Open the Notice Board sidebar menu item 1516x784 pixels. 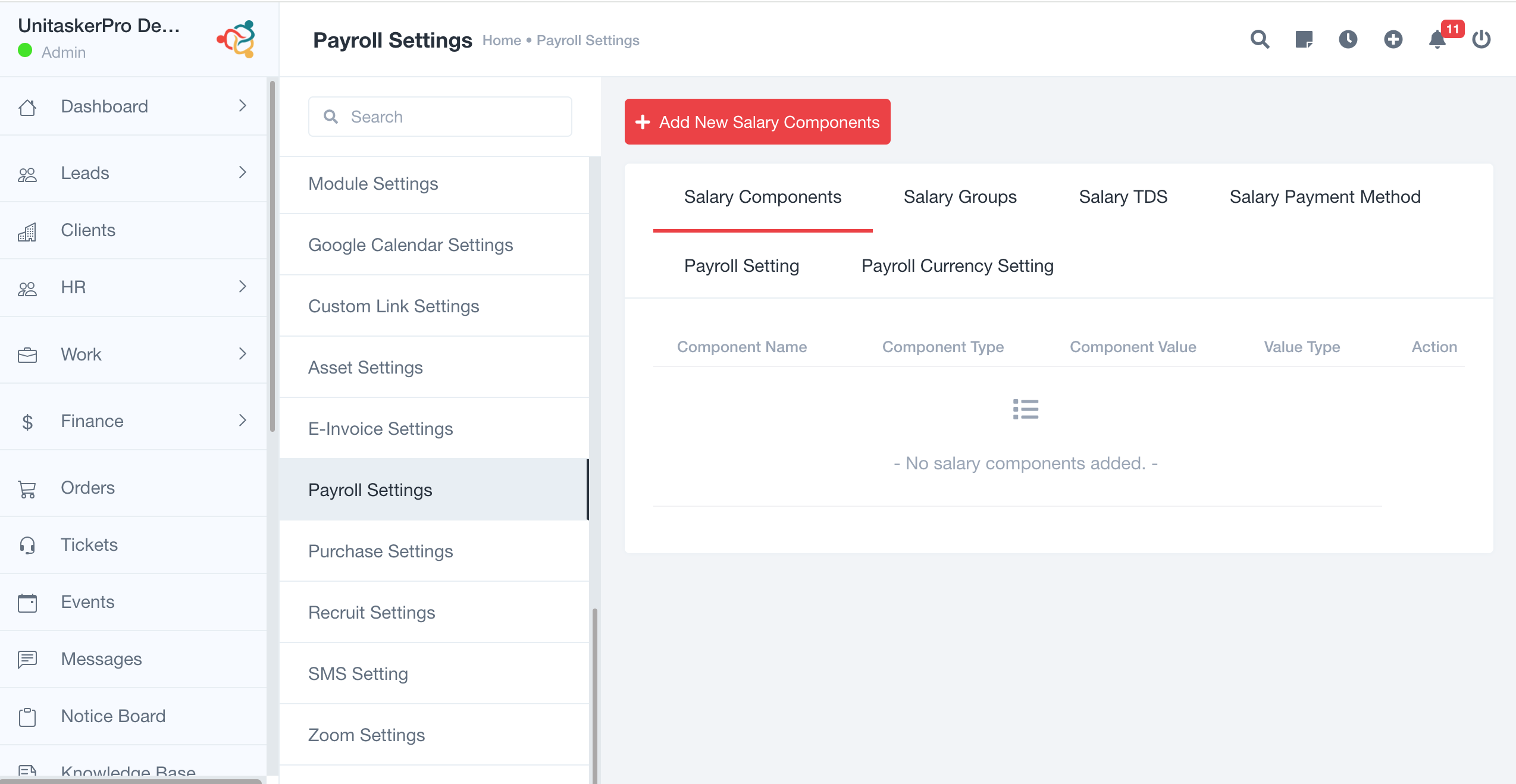[x=133, y=716]
